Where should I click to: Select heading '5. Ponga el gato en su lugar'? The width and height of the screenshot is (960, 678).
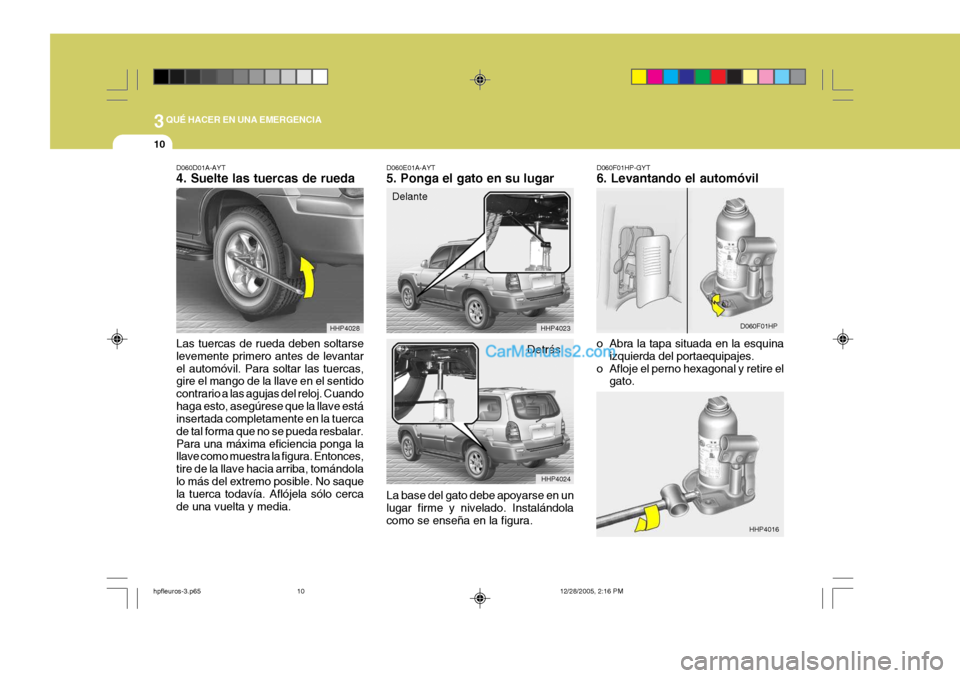click(x=470, y=178)
